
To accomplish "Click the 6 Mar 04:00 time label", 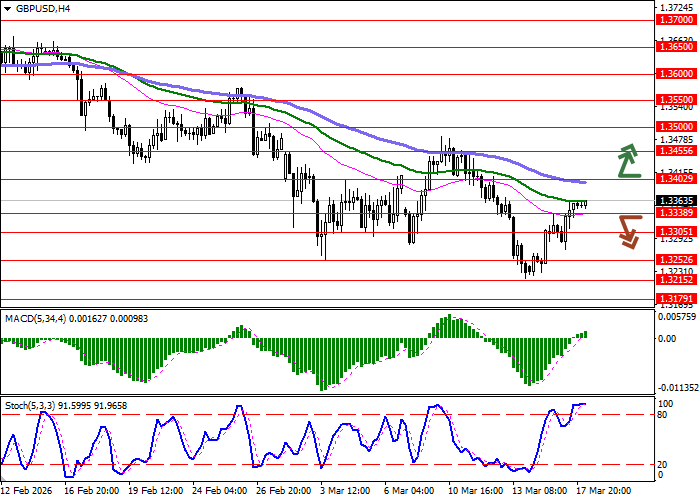I will (x=410, y=491).
